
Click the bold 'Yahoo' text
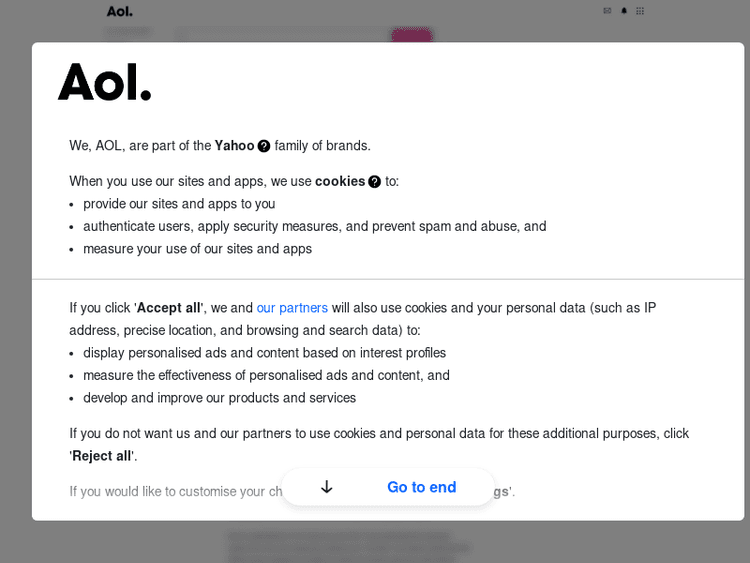click(234, 146)
